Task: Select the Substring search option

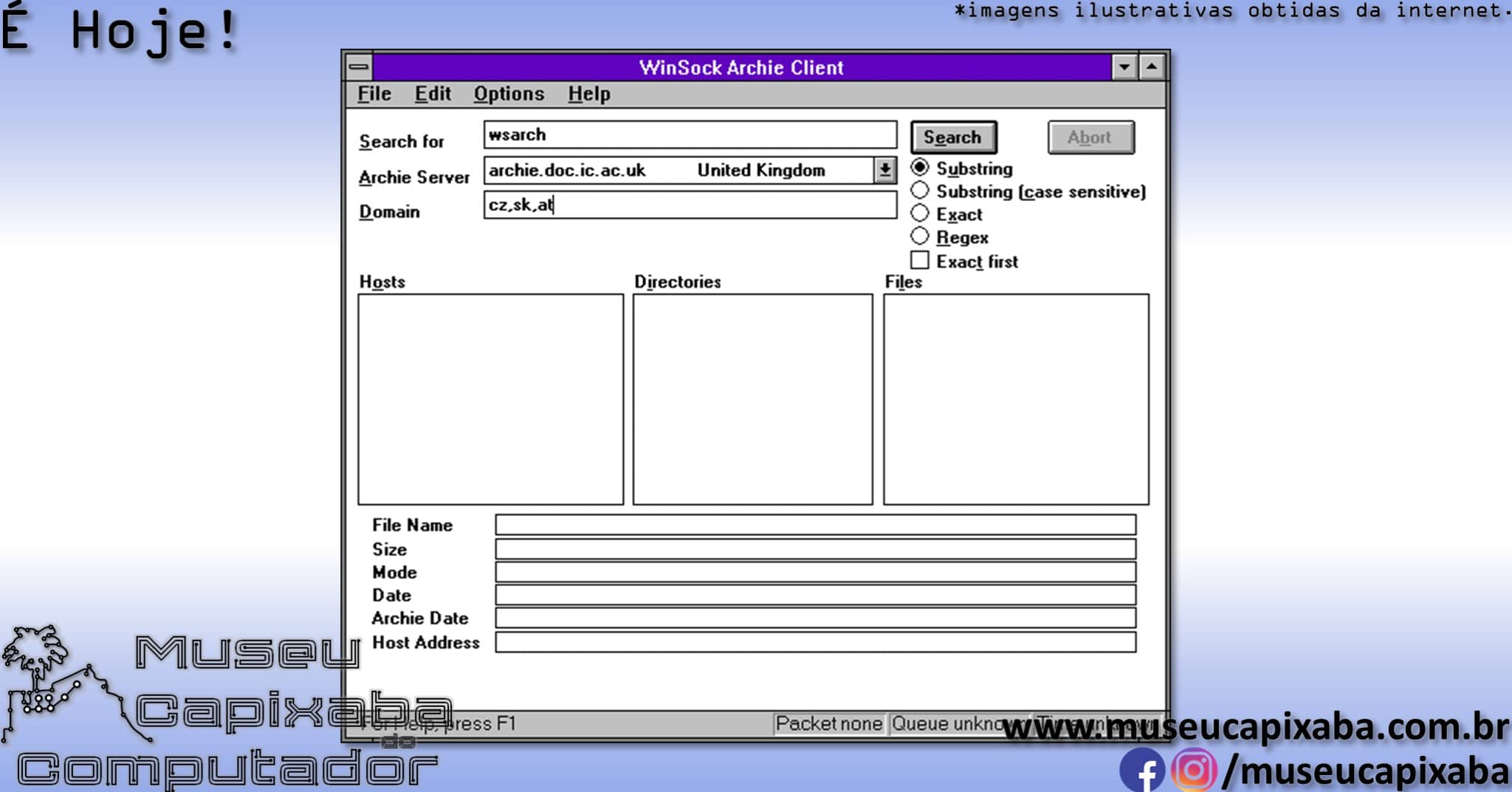Action: click(920, 168)
